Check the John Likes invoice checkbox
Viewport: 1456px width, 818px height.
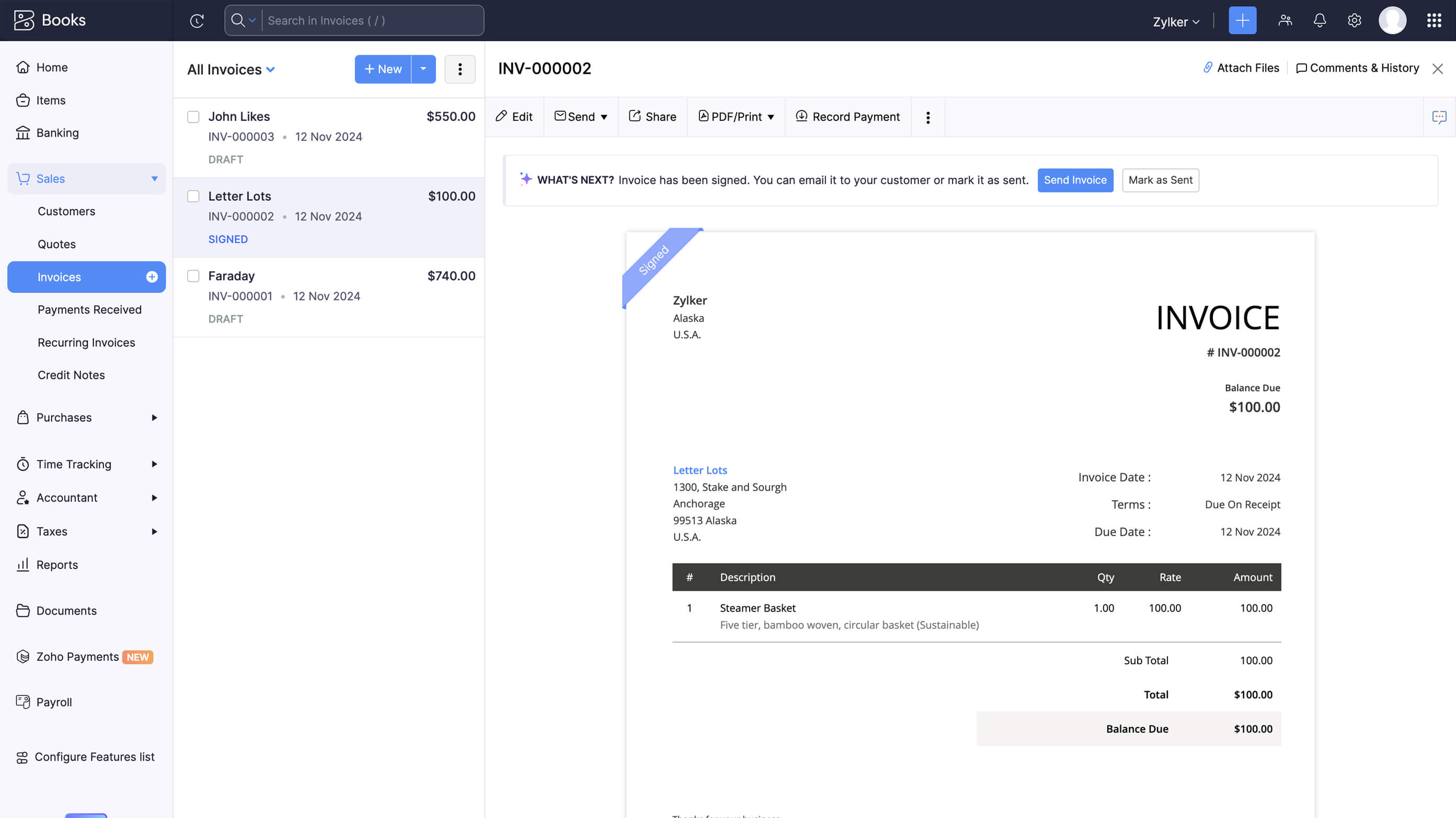193,117
